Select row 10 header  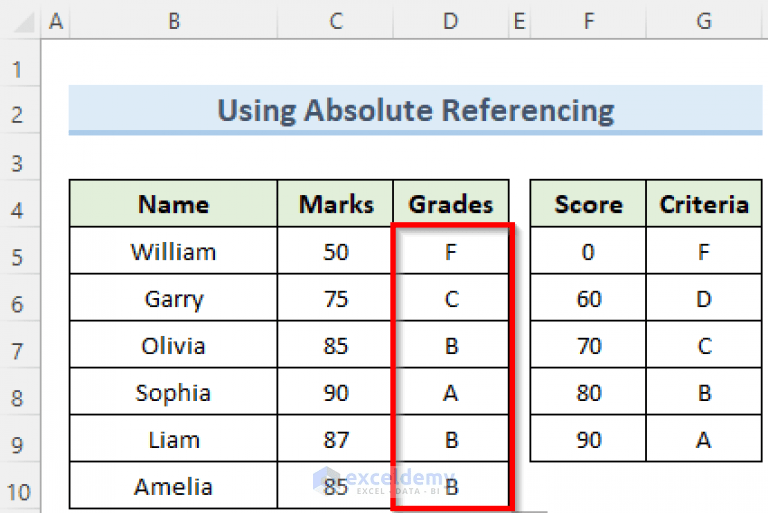[20, 486]
